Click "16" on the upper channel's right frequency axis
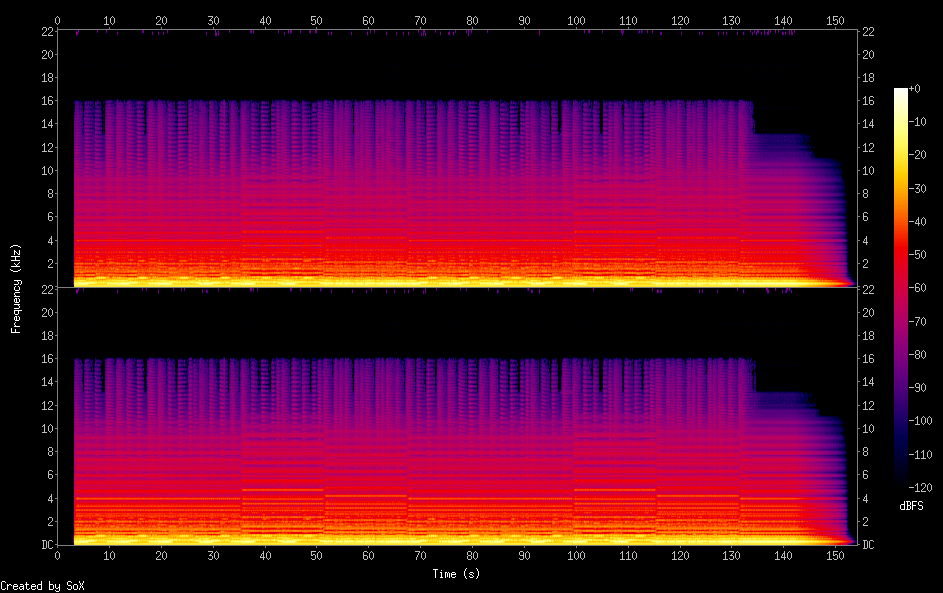The height and width of the screenshot is (593, 943). pos(868,100)
